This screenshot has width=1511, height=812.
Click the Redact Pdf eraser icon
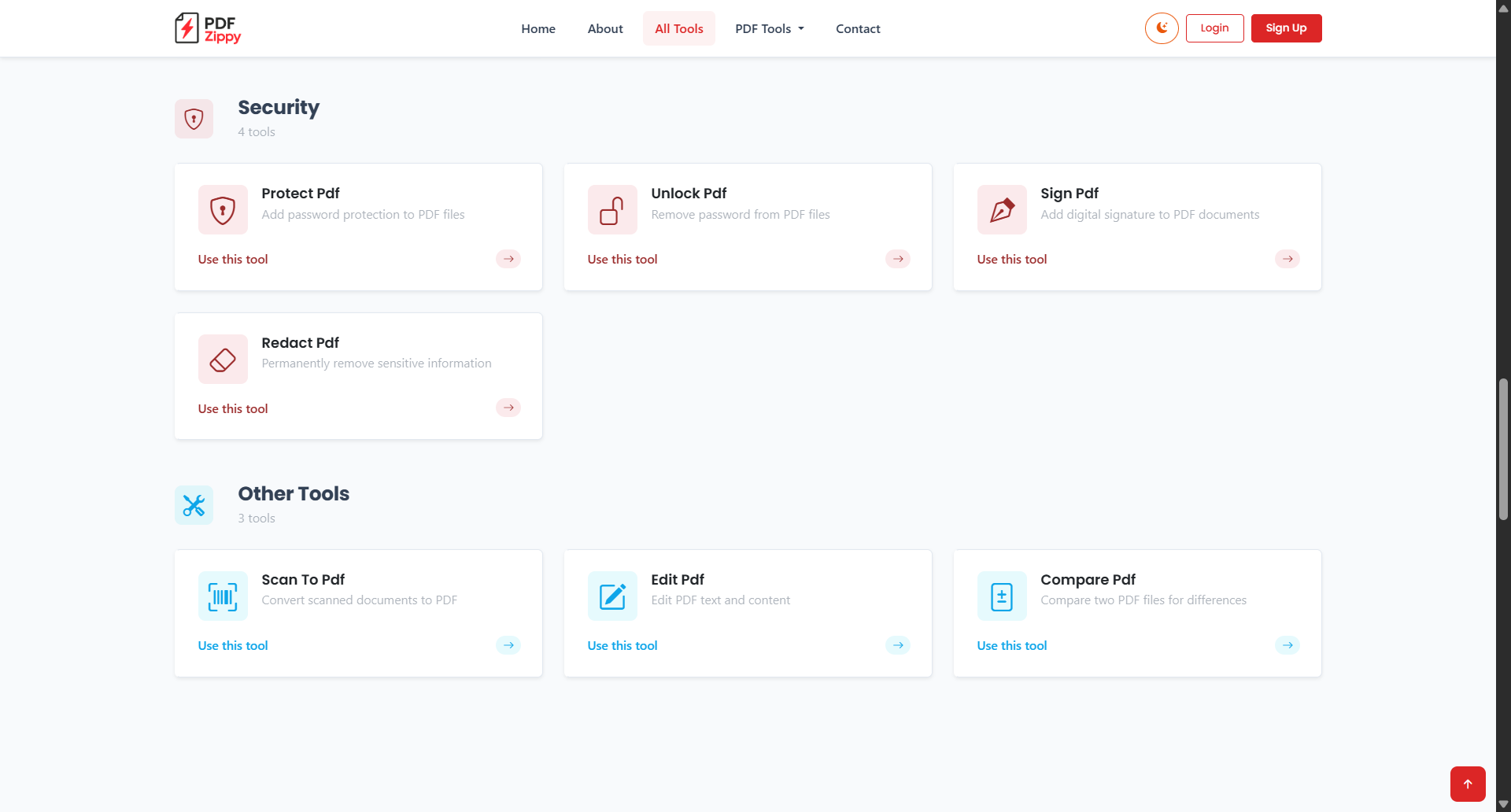pyautogui.click(x=223, y=360)
